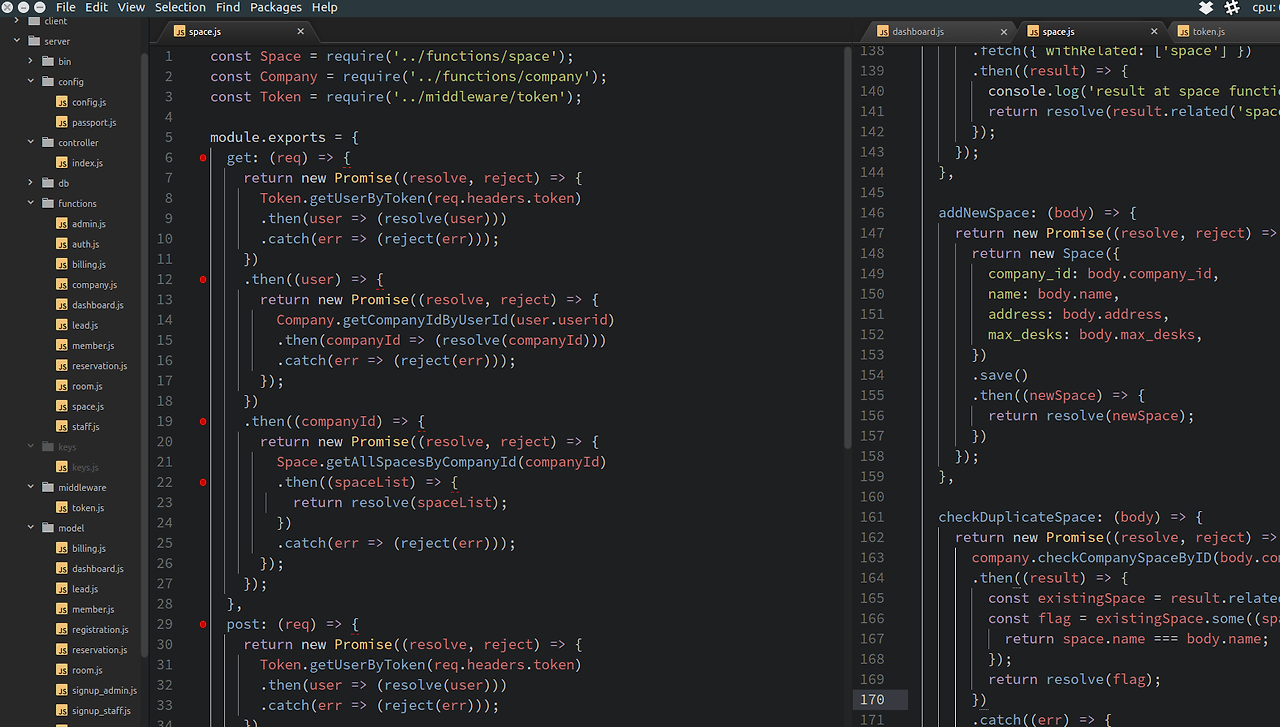The width and height of the screenshot is (1280, 727).
Task: Expand the bin folder arrow
Action: pos(31,61)
